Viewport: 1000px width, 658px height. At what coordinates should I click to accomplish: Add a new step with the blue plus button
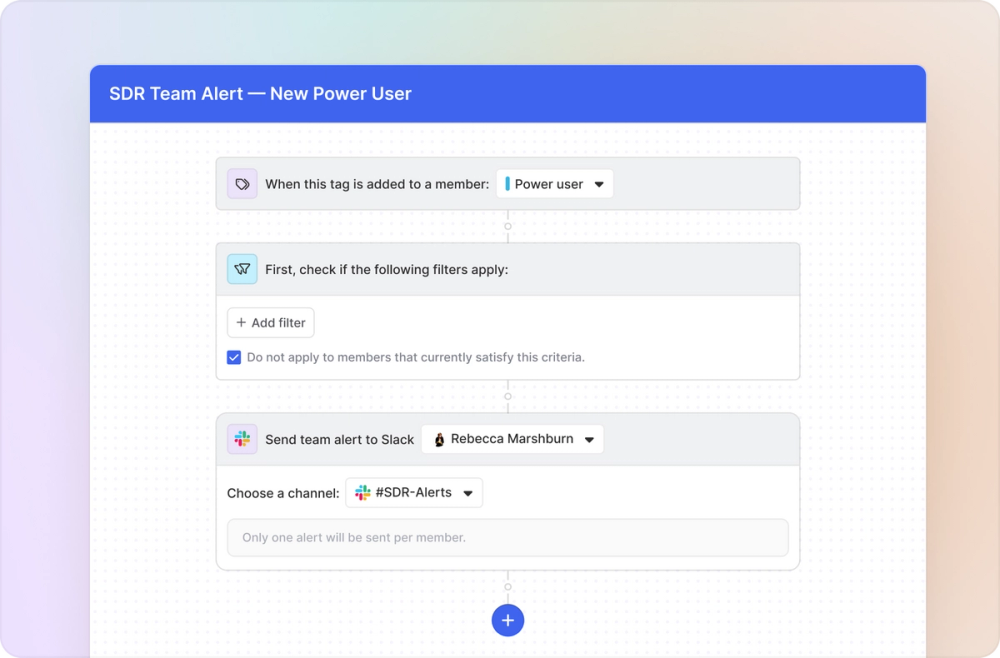[x=508, y=620]
